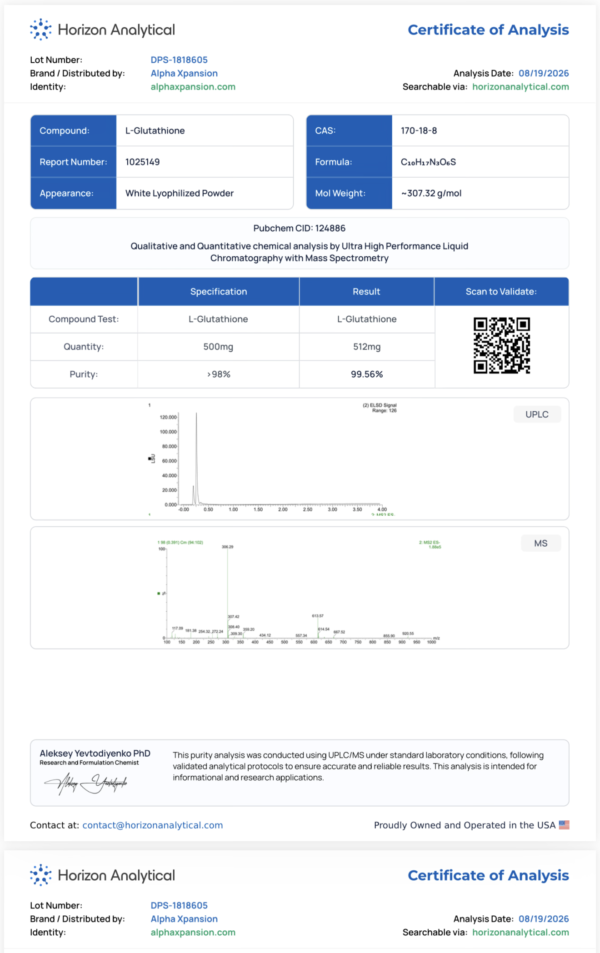
Task: Click the Certificate of Analysis title on the second page
Action: [488, 875]
